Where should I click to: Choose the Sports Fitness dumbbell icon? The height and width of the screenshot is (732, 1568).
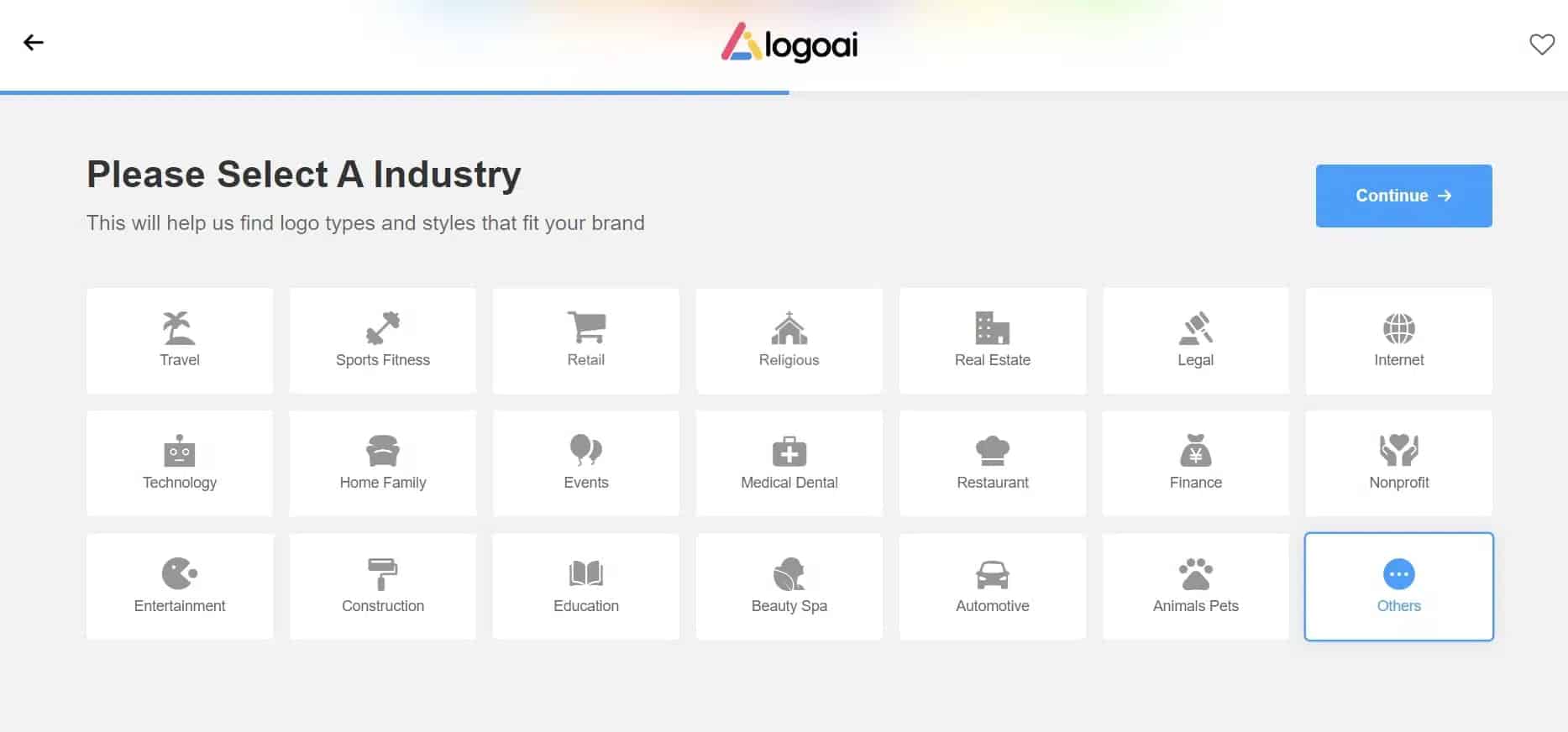coord(383,328)
